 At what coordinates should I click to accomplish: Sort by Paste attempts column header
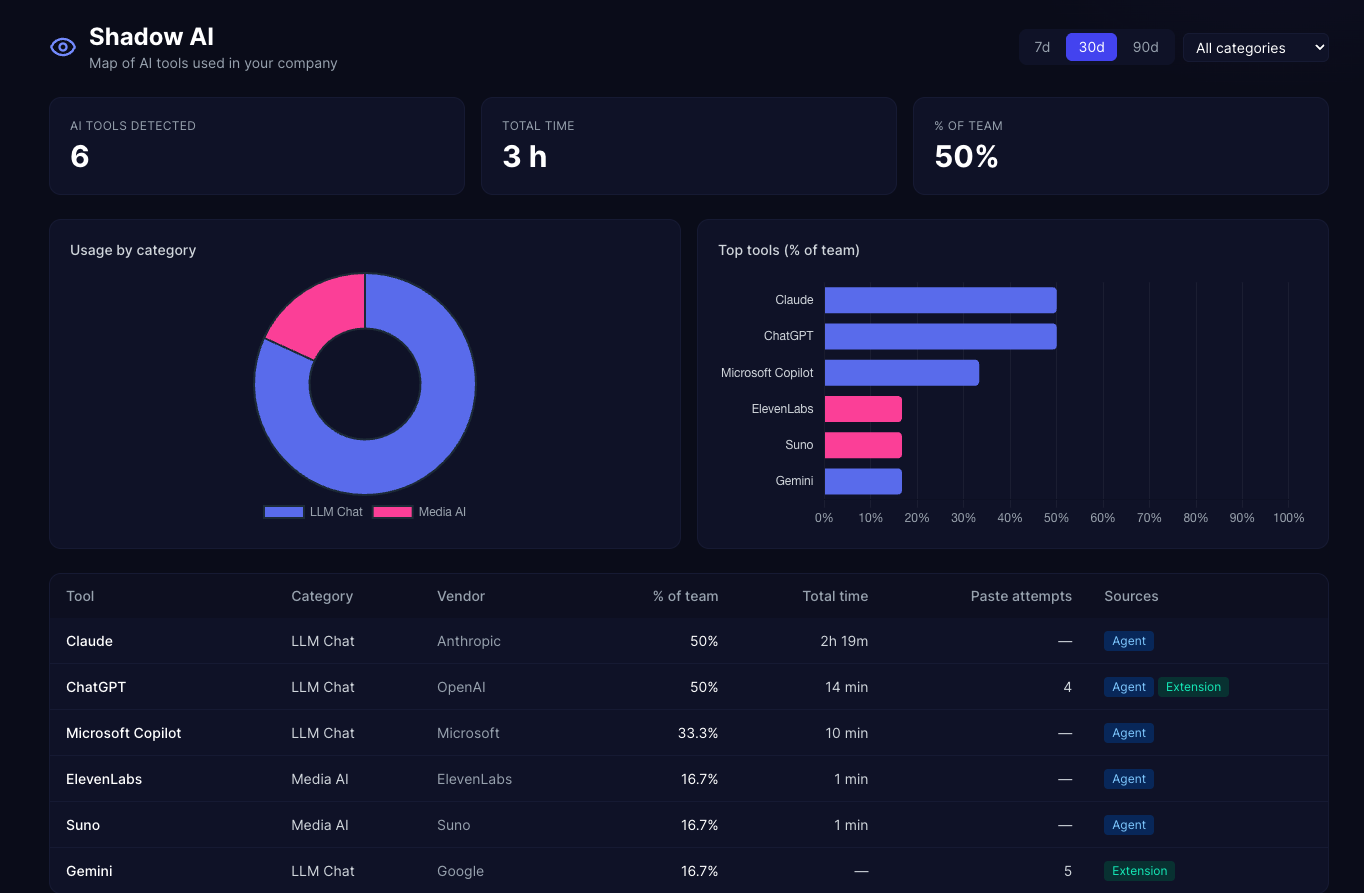[x=1021, y=596]
